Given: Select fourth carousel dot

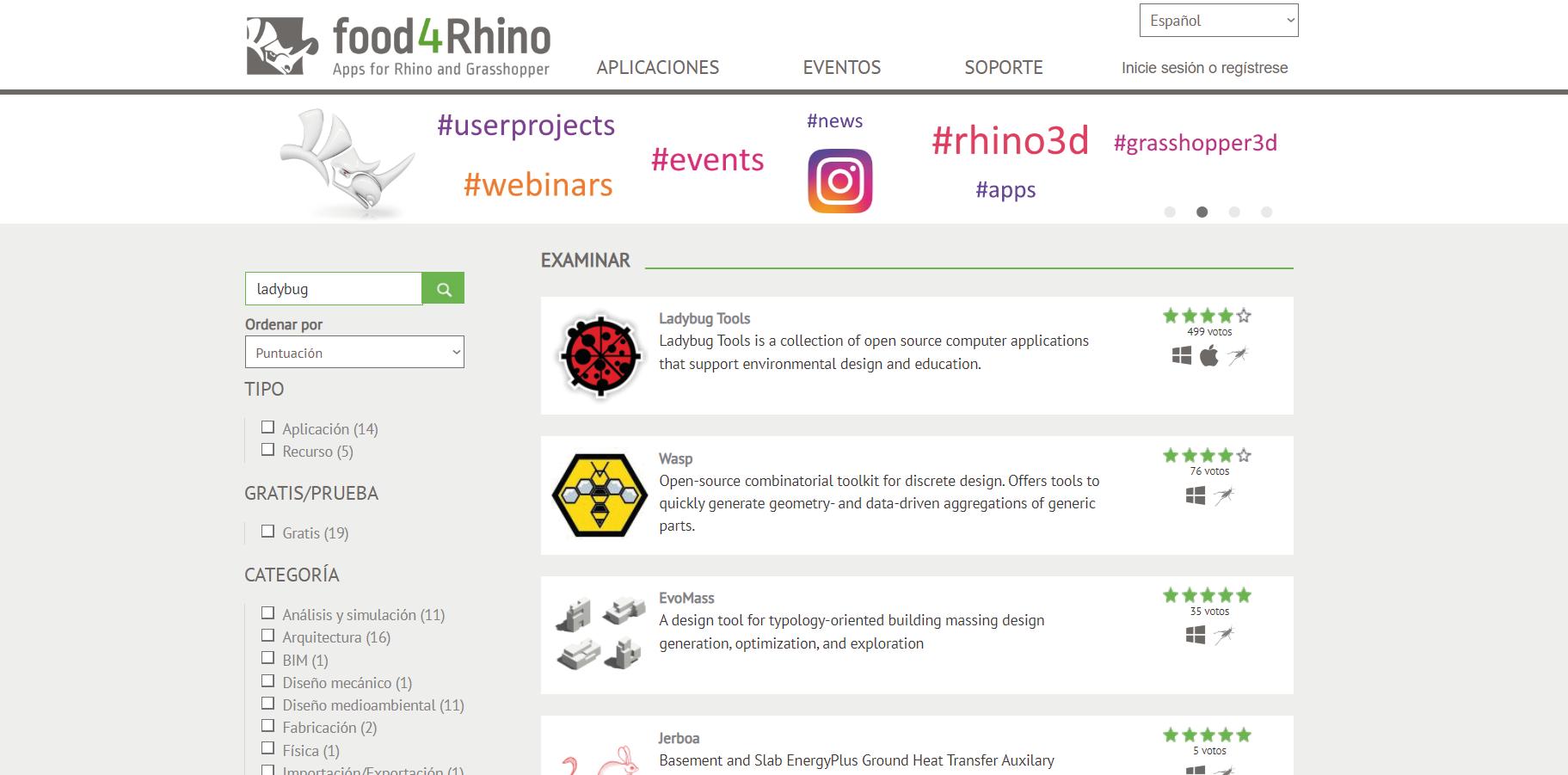Looking at the screenshot, I should tap(1266, 212).
